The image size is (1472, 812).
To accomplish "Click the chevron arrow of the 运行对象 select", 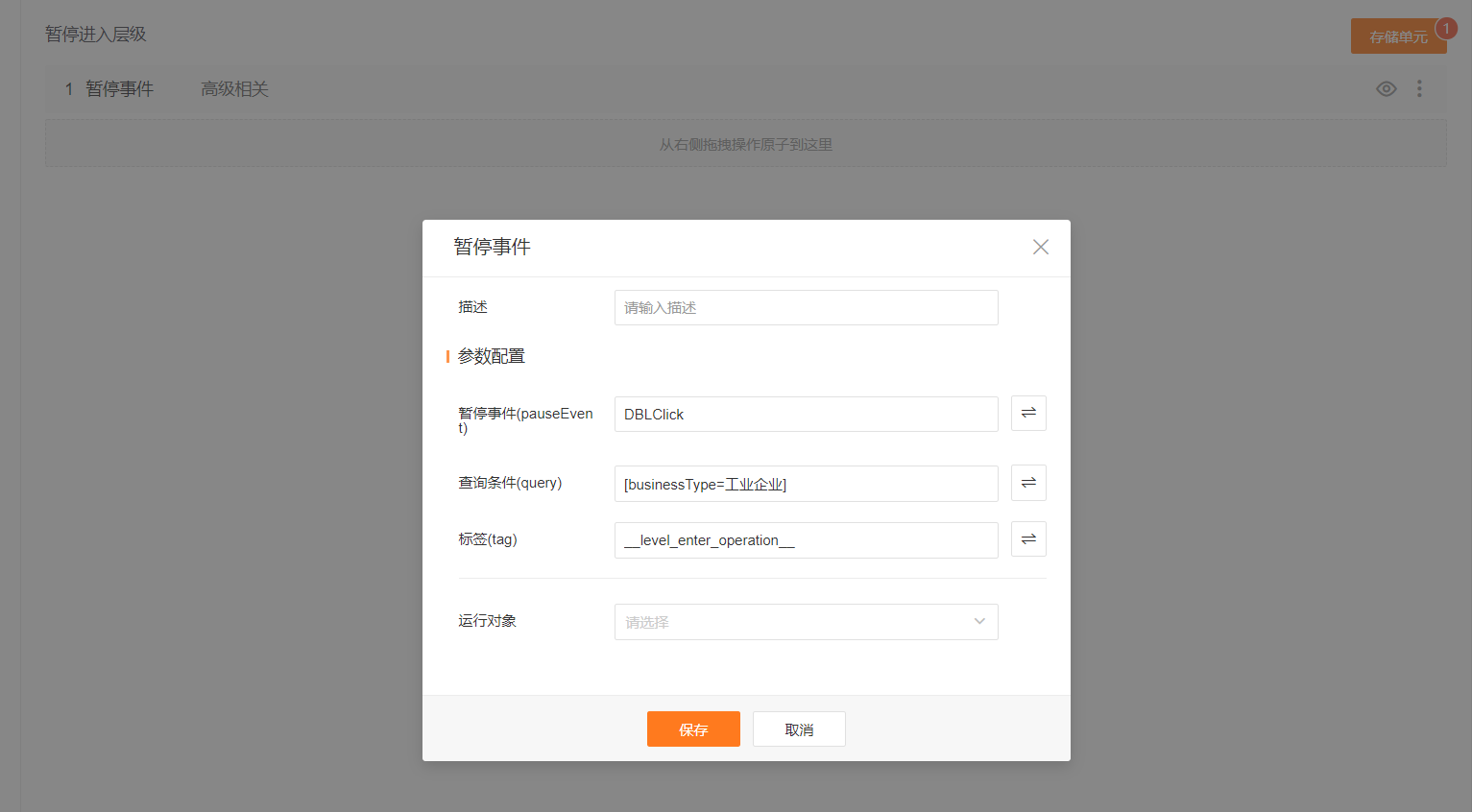I will [979, 621].
